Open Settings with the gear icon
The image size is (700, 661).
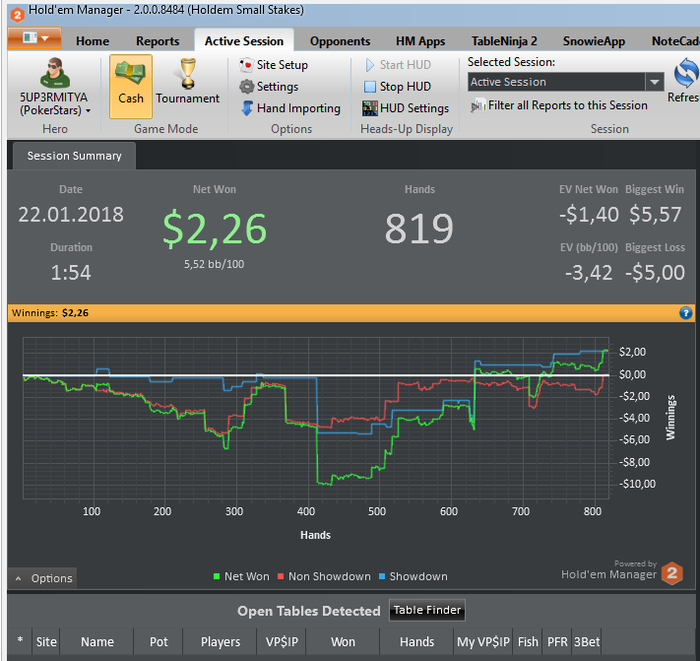pyautogui.click(x=269, y=87)
